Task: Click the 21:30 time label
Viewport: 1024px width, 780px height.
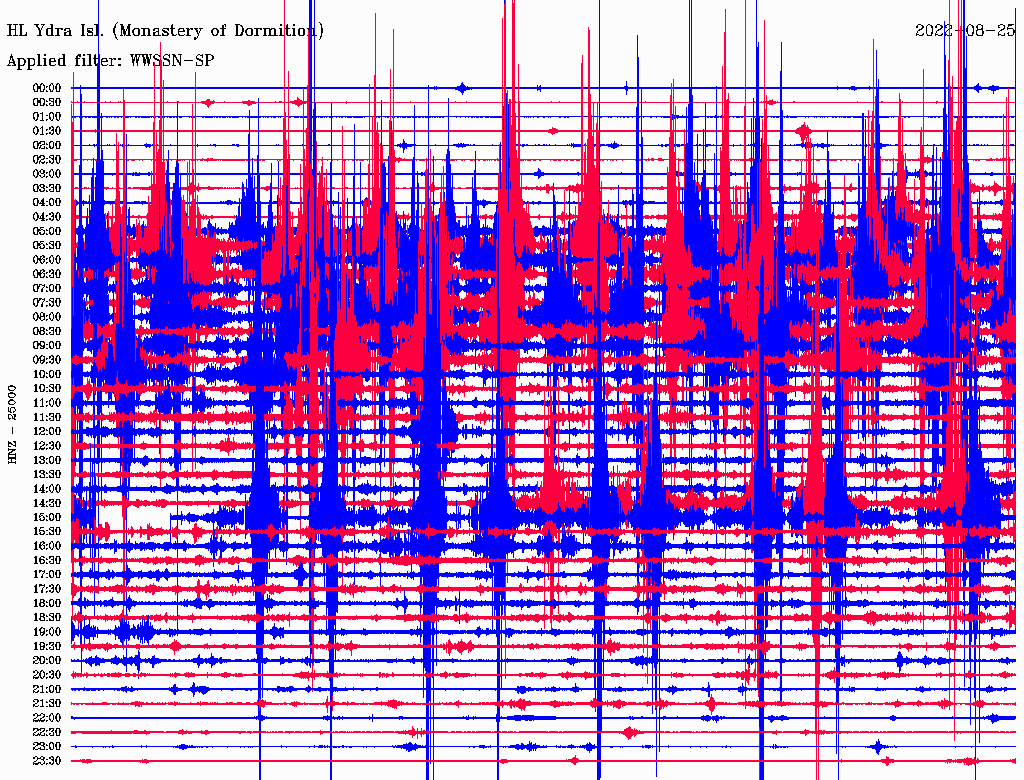Action: click(47, 704)
